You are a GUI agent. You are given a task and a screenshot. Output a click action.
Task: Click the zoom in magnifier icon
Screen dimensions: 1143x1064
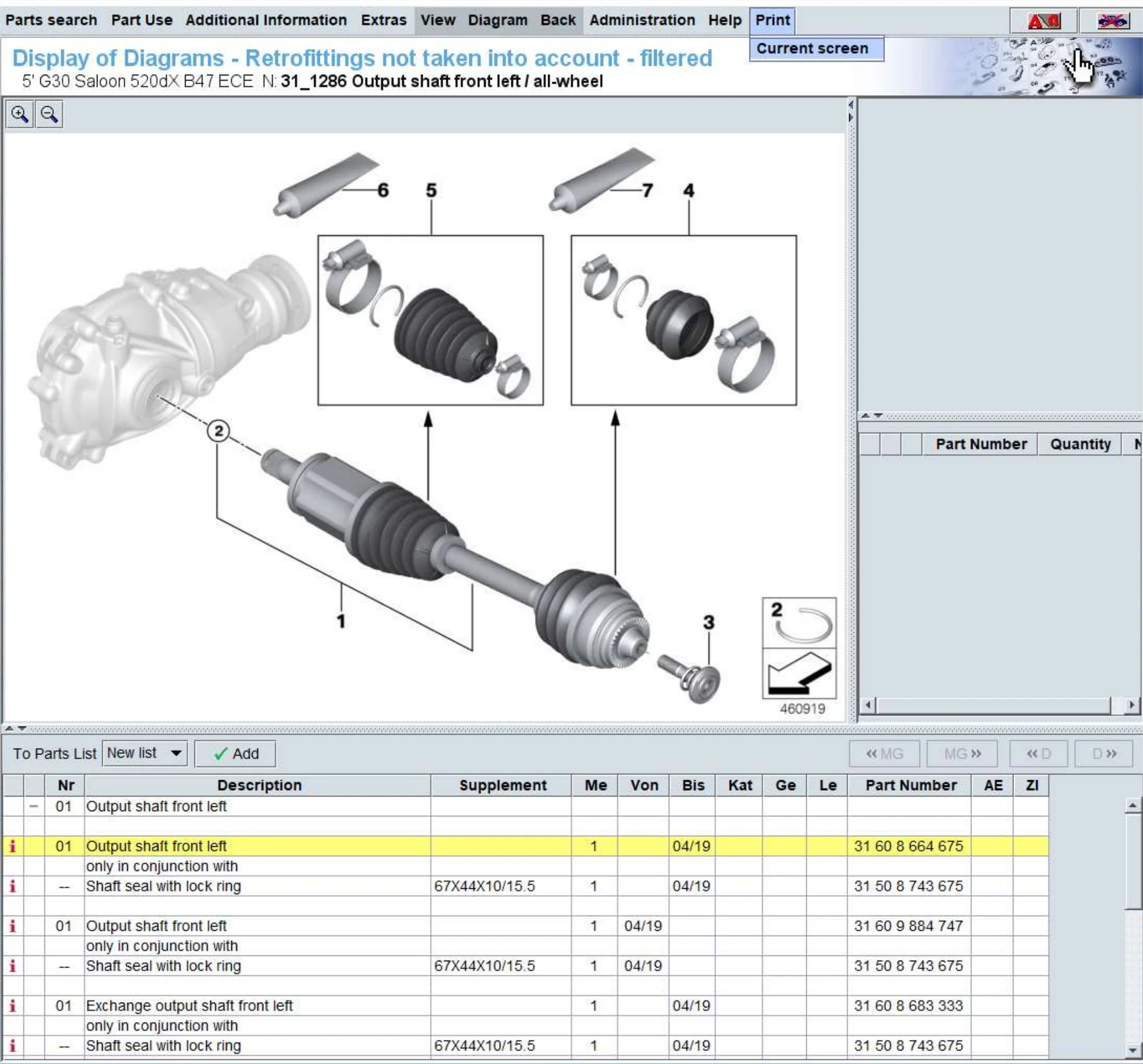(x=19, y=114)
